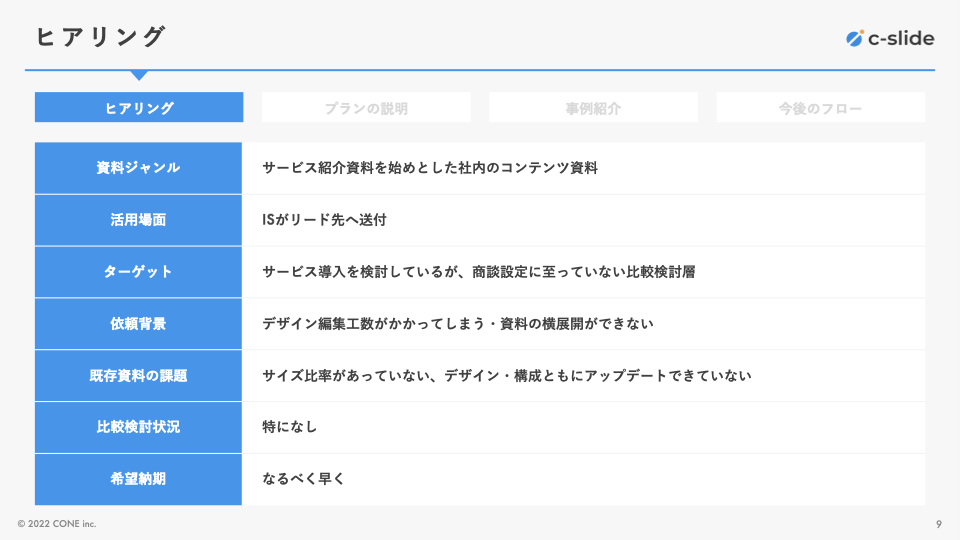
Task: Click the text ISがリード先へ送付
Action: pyautogui.click(x=324, y=220)
